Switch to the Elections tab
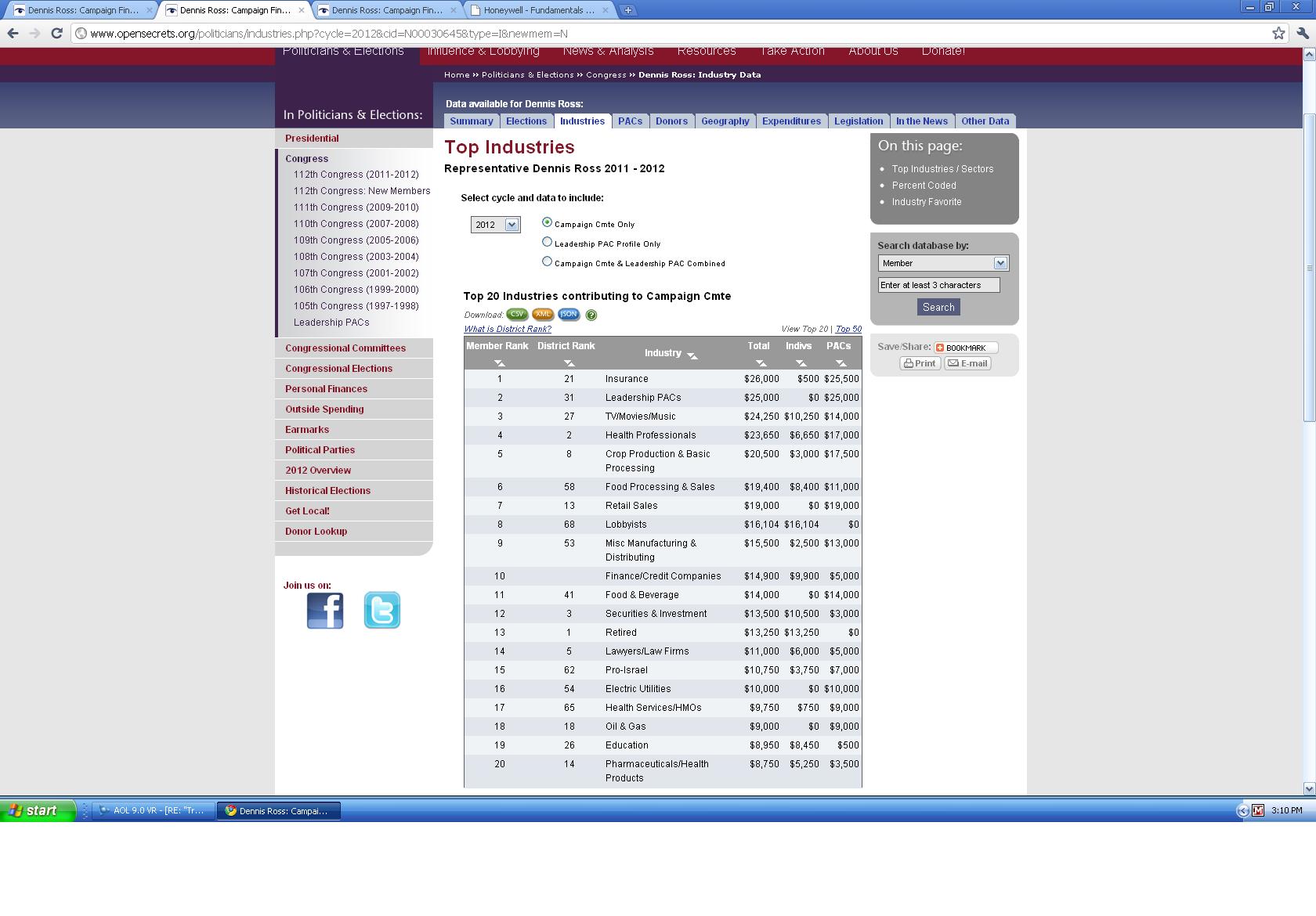The height and width of the screenshot is (916, 1316). coord(526,121)
